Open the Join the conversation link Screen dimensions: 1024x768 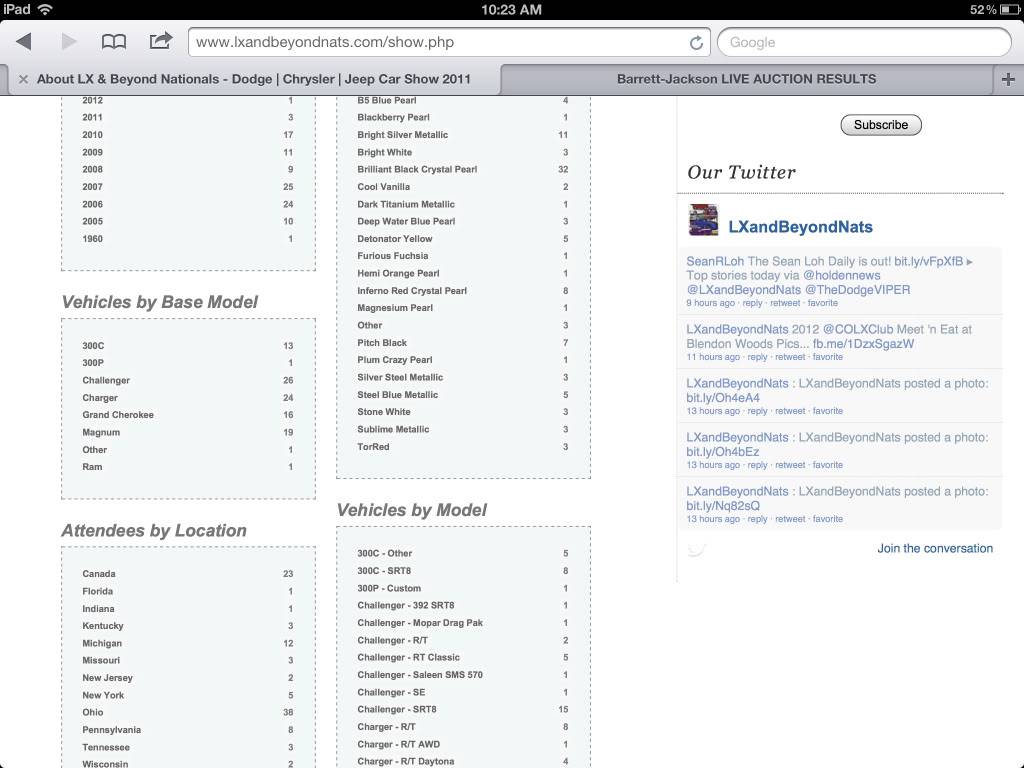click(935, 548)
